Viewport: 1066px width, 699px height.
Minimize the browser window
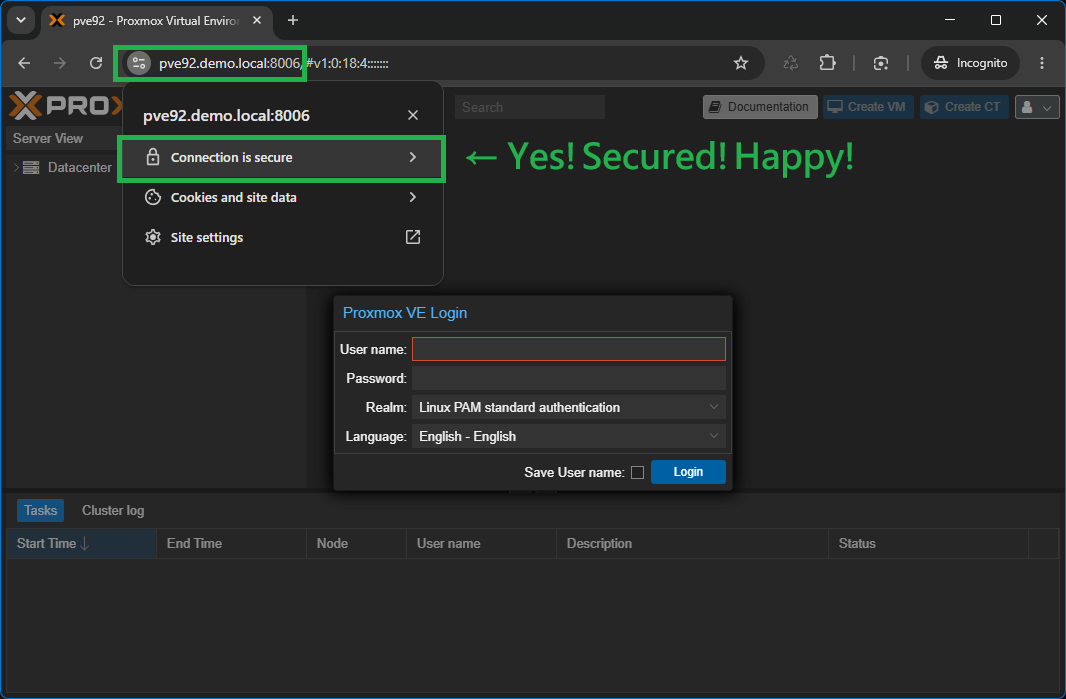click(950, 20)
